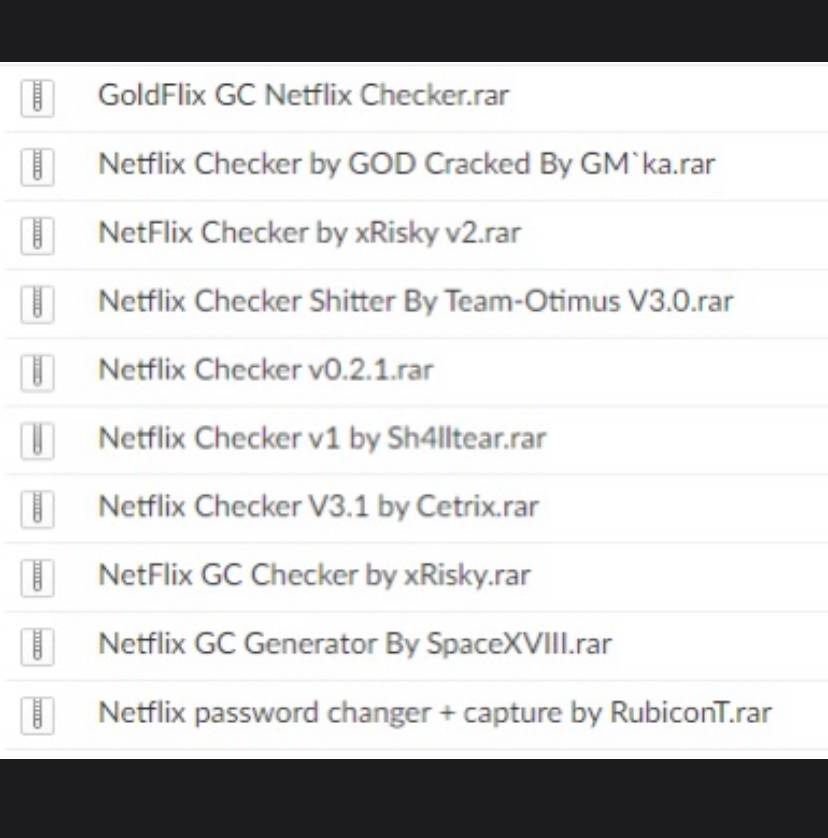Click the archive icon beside NetFlix GC Checker by xRisky
This screenshot has width=828, height=838.
pyautogui.click(x=37, y=576)
